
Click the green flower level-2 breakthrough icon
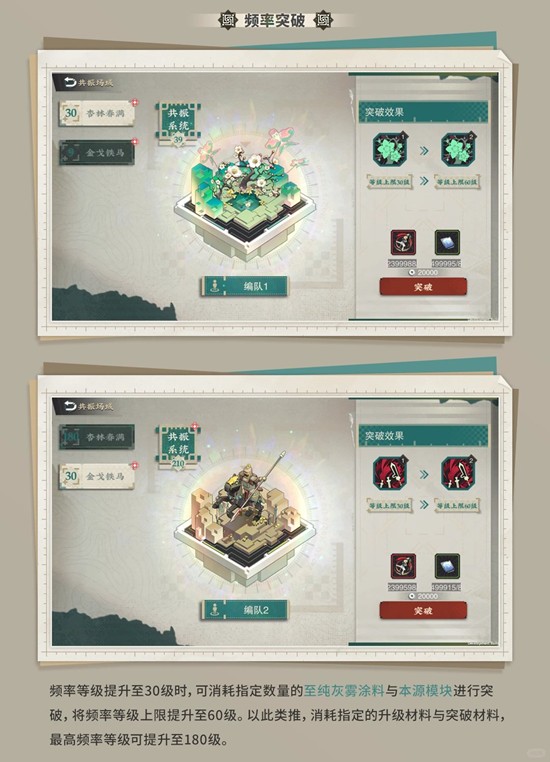(x=458, y=150)
